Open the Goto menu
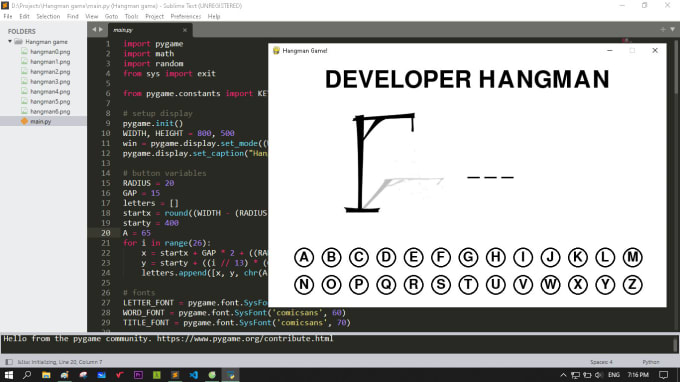 [x=111, y=16]
